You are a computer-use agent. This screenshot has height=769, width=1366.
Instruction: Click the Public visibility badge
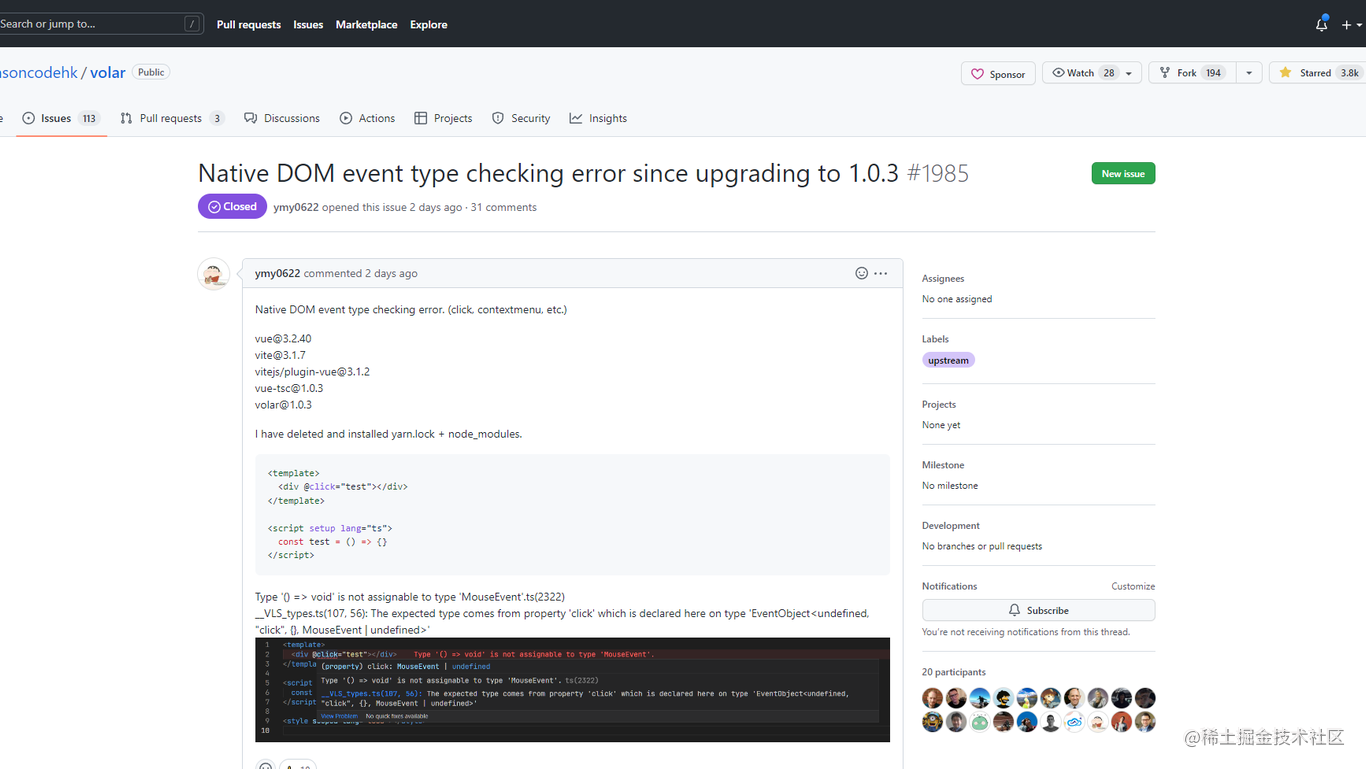coord(151,72)
